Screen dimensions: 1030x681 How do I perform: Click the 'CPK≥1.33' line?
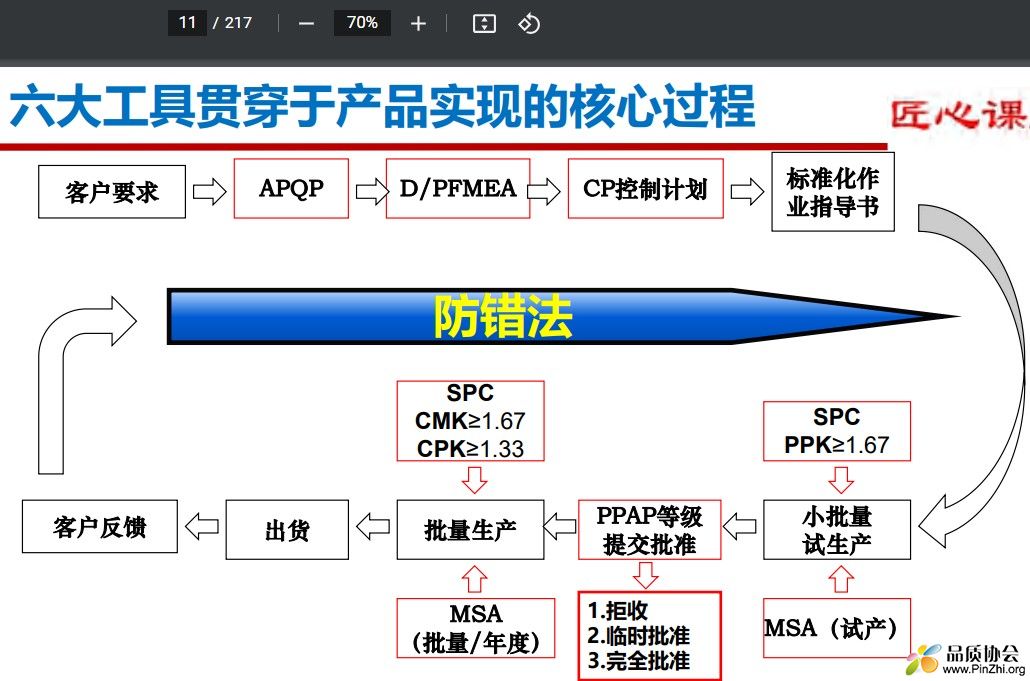pos(470,449)
